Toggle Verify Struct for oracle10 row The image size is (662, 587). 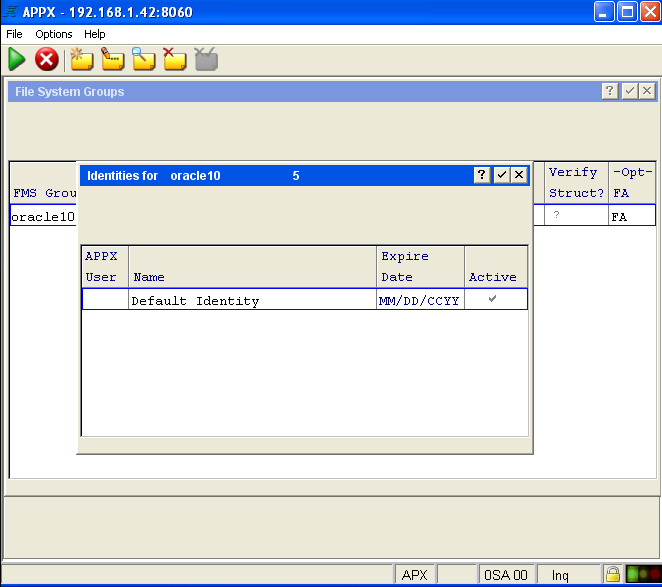(557, 216)
